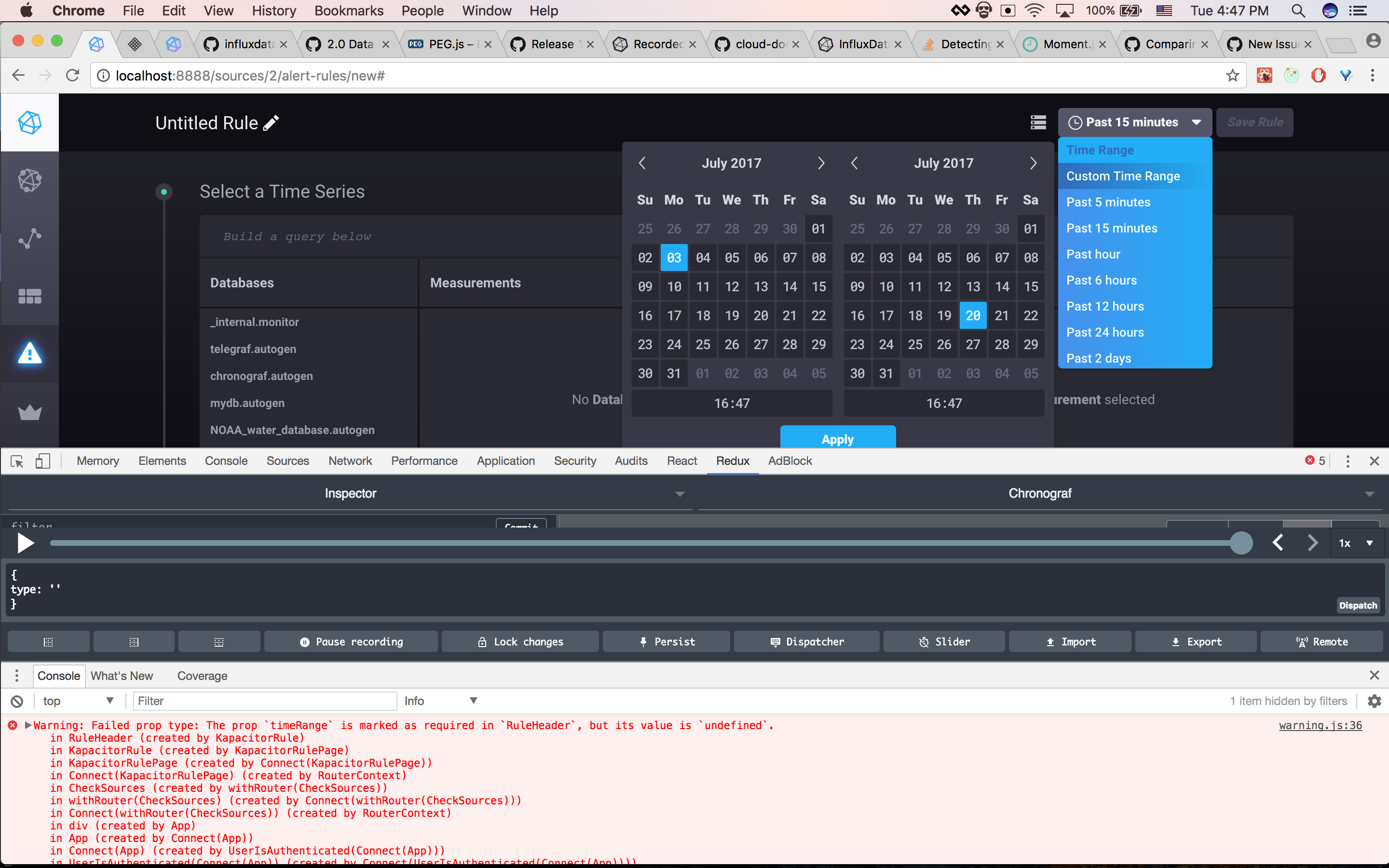Click the edit pencil next to Untitled Rule
Viewport: 1389px width, 868px height.
(272, 122)
